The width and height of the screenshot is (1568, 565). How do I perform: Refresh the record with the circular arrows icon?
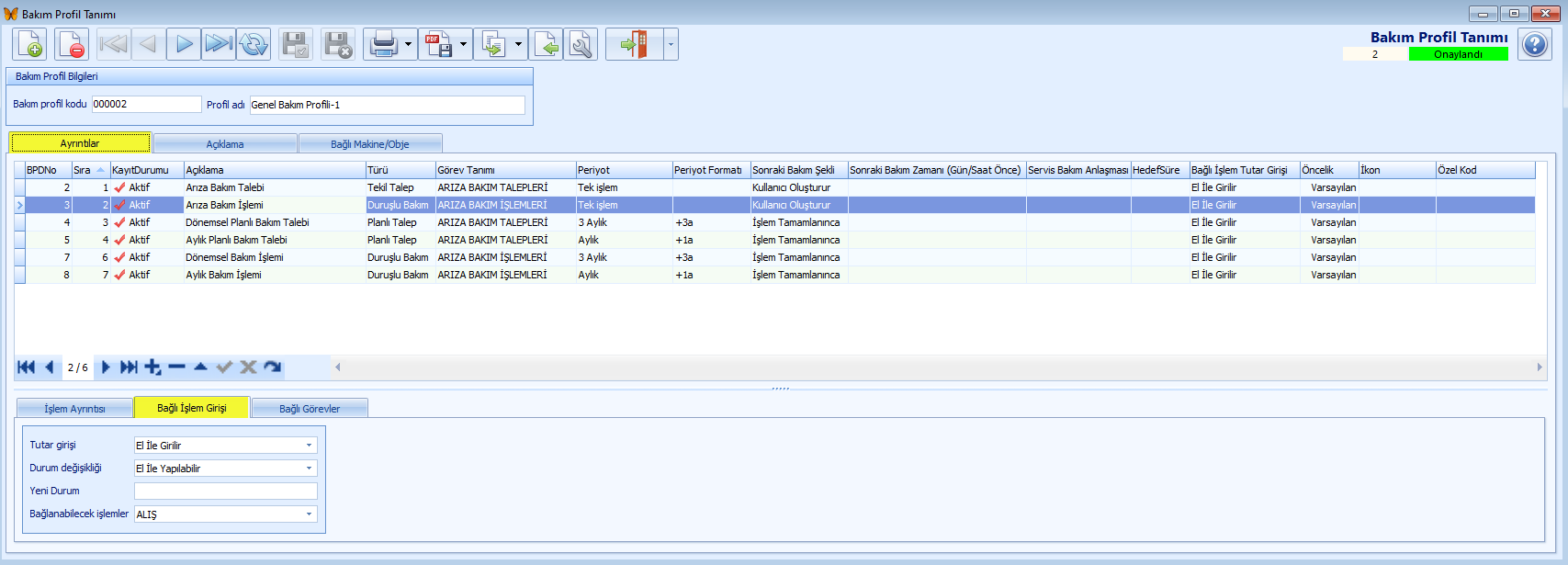254,44
